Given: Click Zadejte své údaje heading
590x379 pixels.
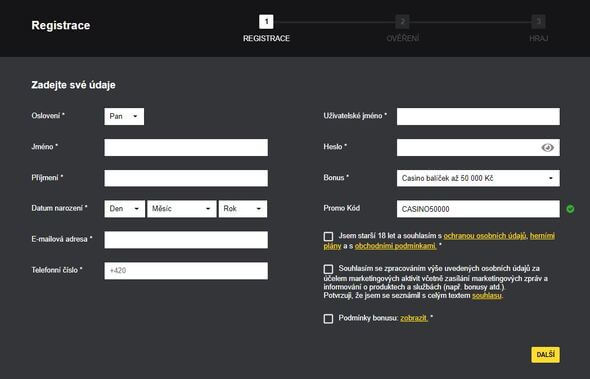Looking at the screenshot, I should click(73, 85).
